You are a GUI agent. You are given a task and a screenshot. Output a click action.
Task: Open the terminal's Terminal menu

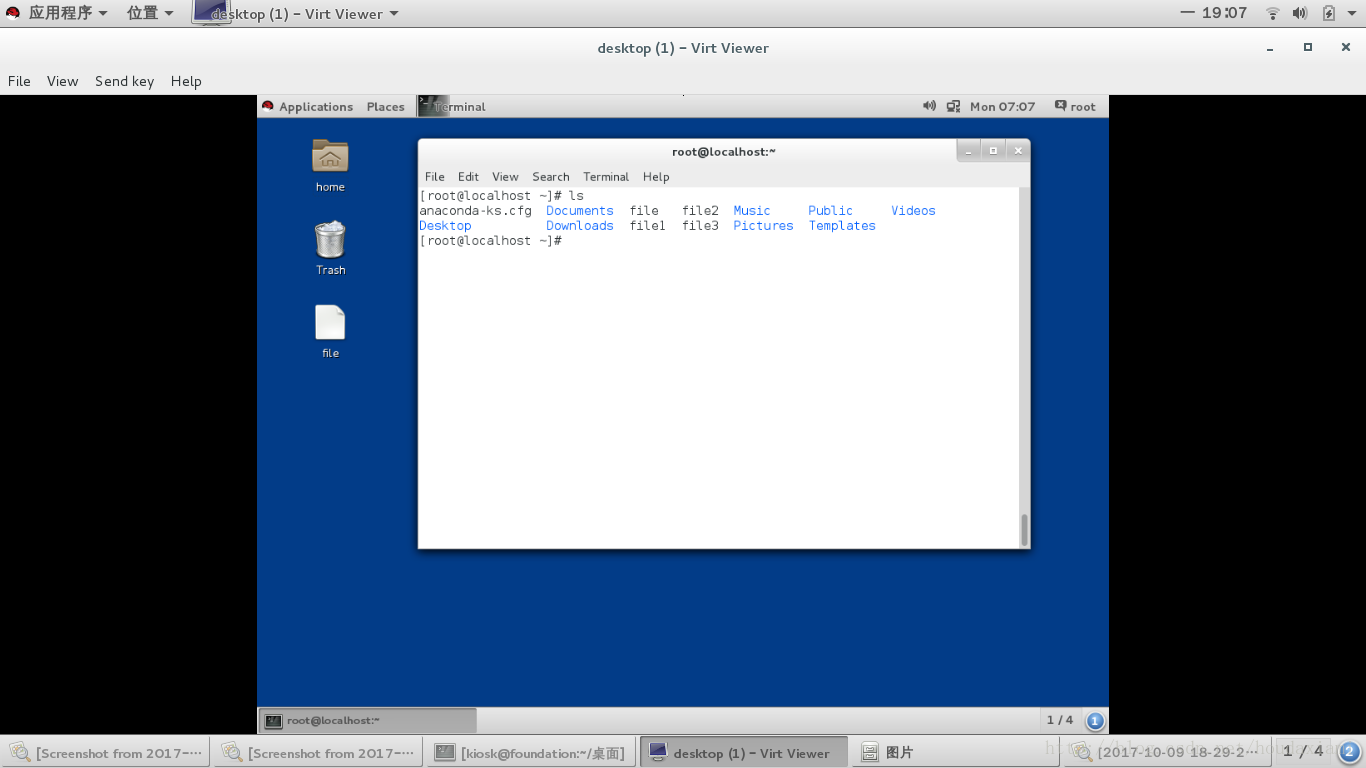606,176
